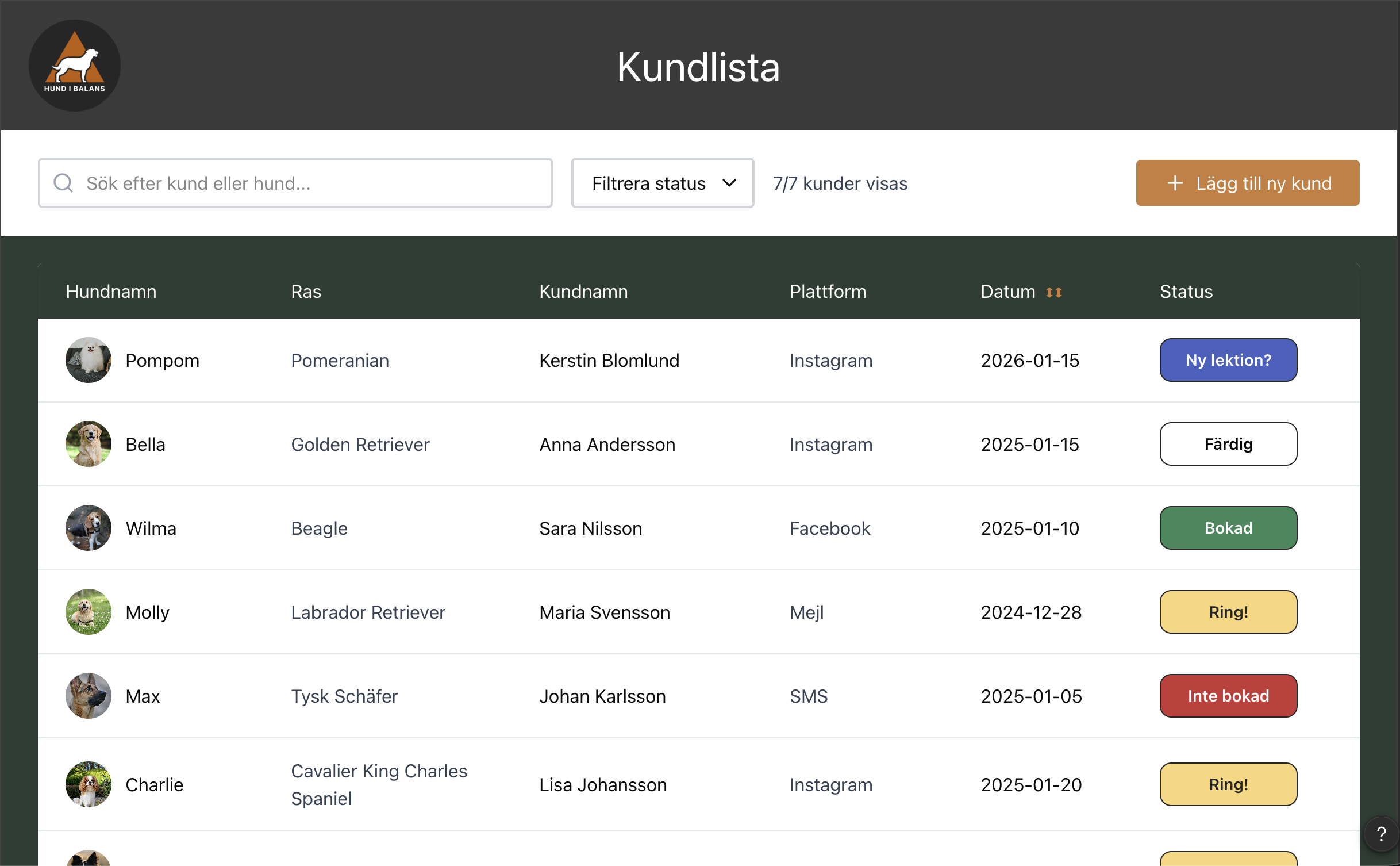Click the green Bokad status badge
The height and width of the screenshot is (866, 1400).
point(1228,528)
